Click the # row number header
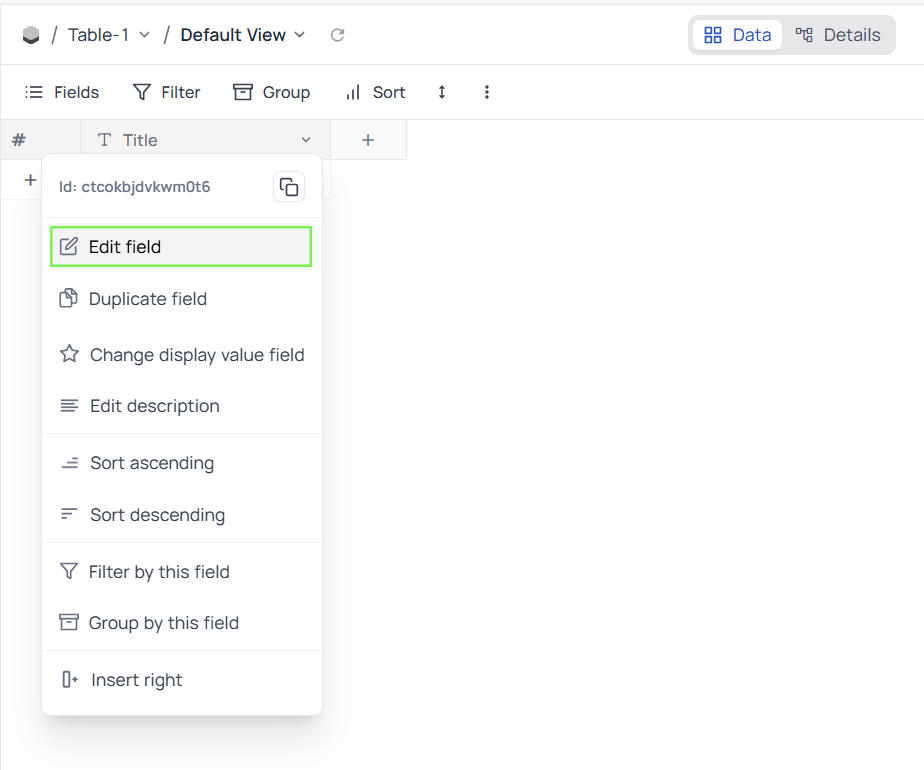Screen dimensions: 924x770 tap(19, 140)
